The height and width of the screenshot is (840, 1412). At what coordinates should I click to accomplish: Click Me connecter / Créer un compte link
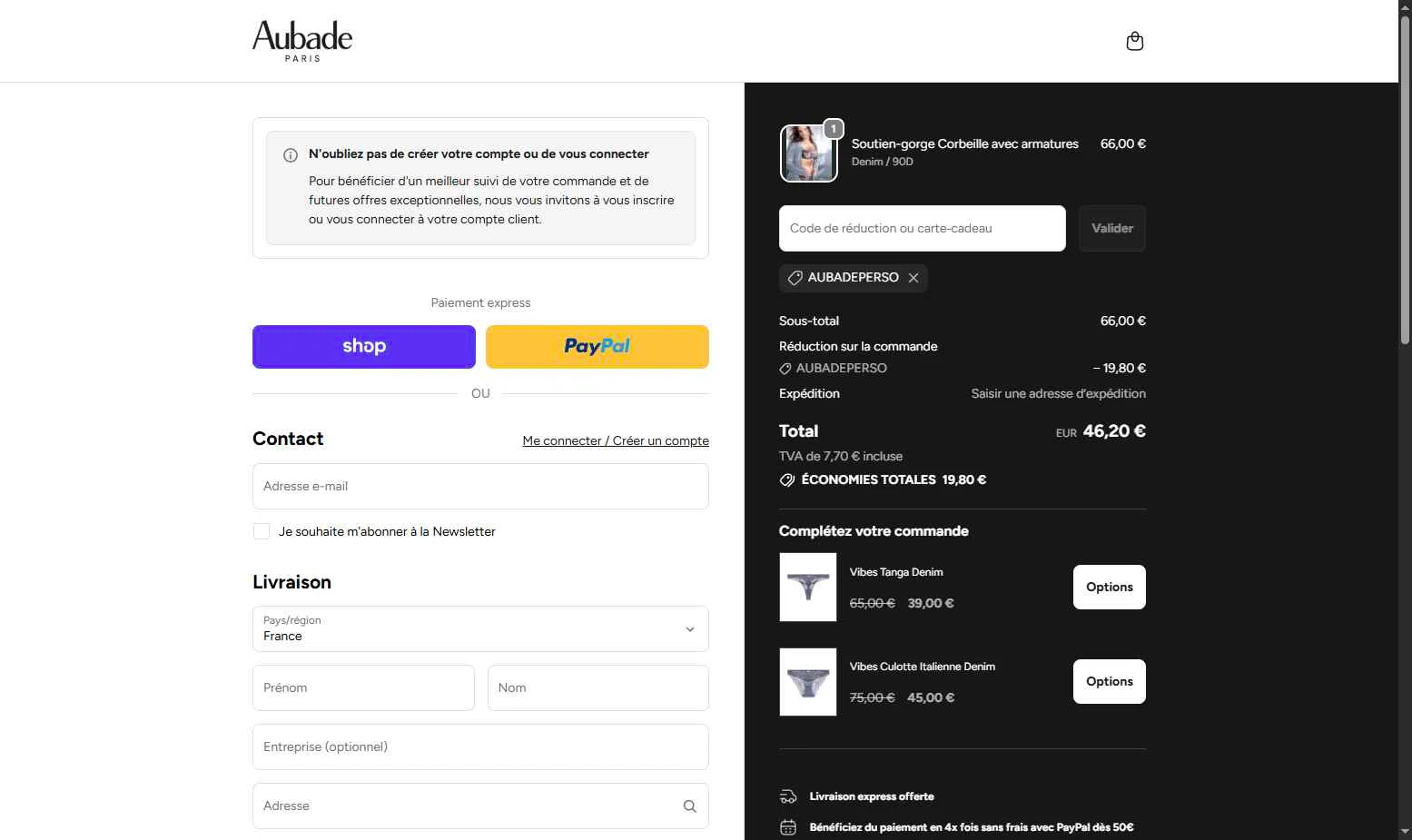[616, 440]
